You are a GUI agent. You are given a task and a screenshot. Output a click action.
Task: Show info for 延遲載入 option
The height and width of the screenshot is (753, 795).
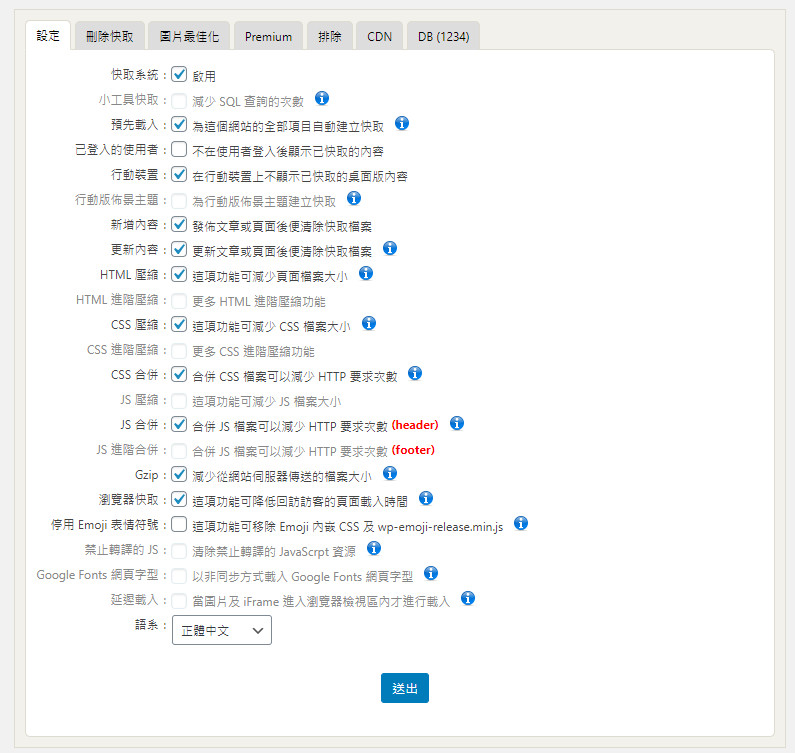point(467,599)
